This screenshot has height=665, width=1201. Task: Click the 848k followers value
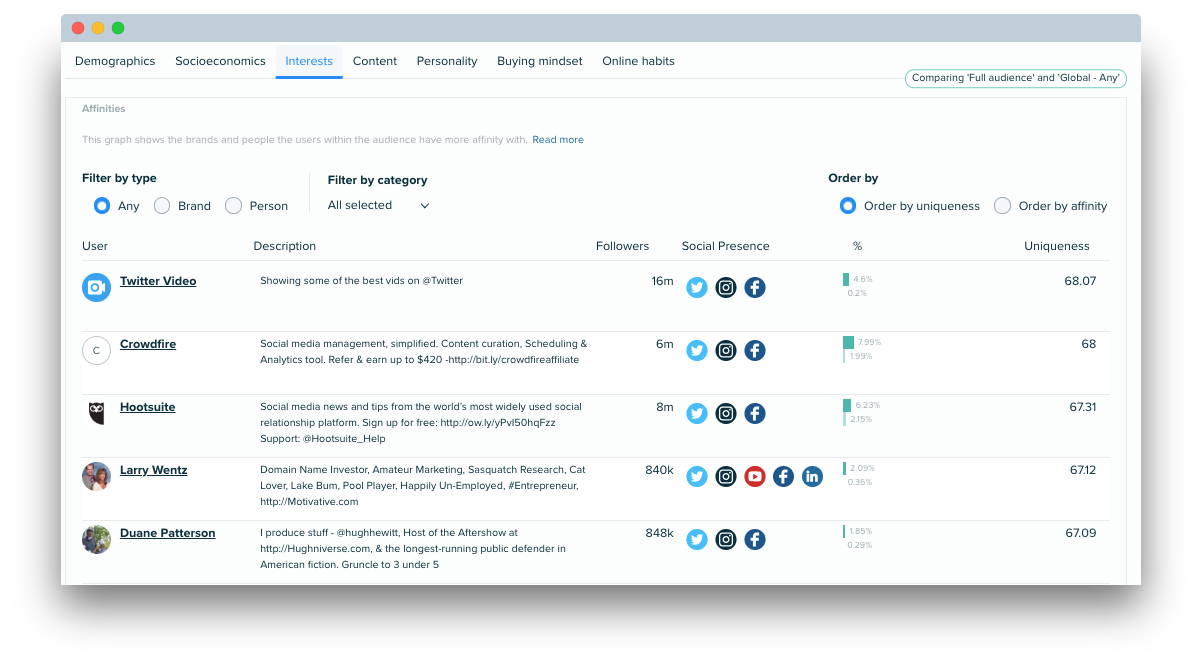[x=659, y=533]
